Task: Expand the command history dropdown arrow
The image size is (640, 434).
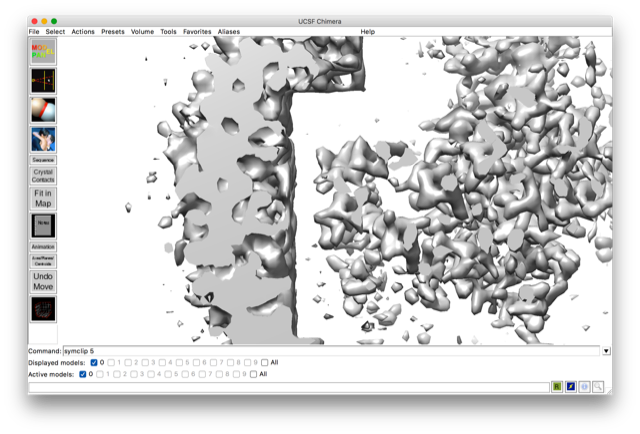Action: click(x=606, y=351)
